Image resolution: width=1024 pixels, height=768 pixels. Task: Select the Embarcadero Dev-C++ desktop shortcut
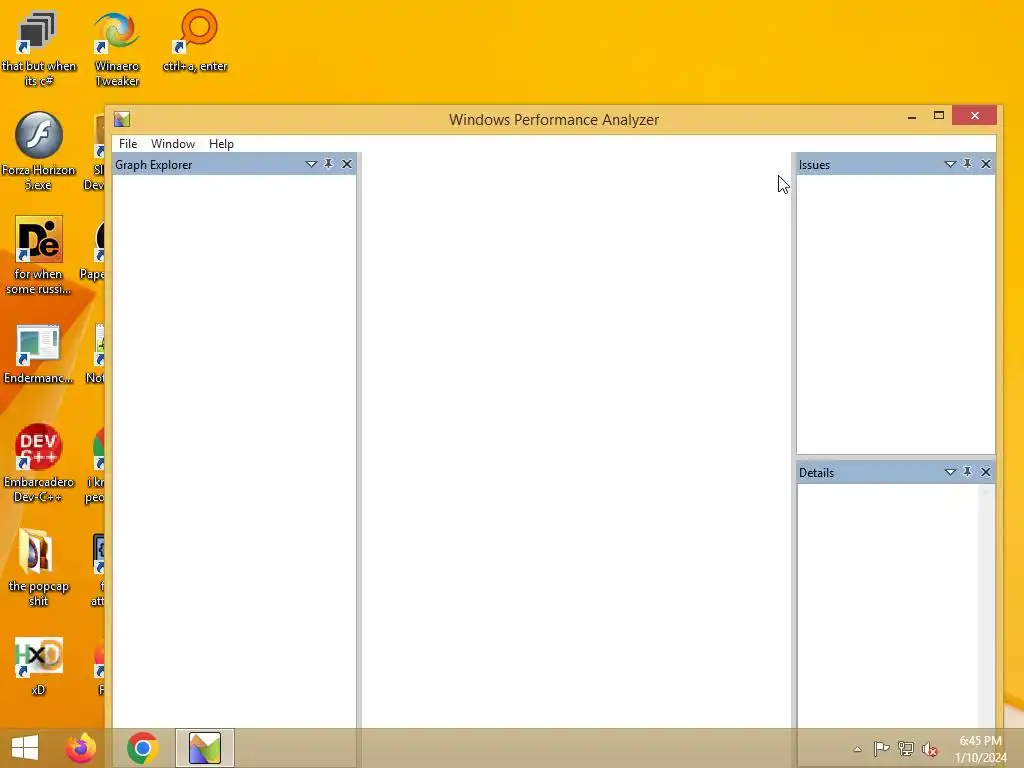[x=39, y=463]
